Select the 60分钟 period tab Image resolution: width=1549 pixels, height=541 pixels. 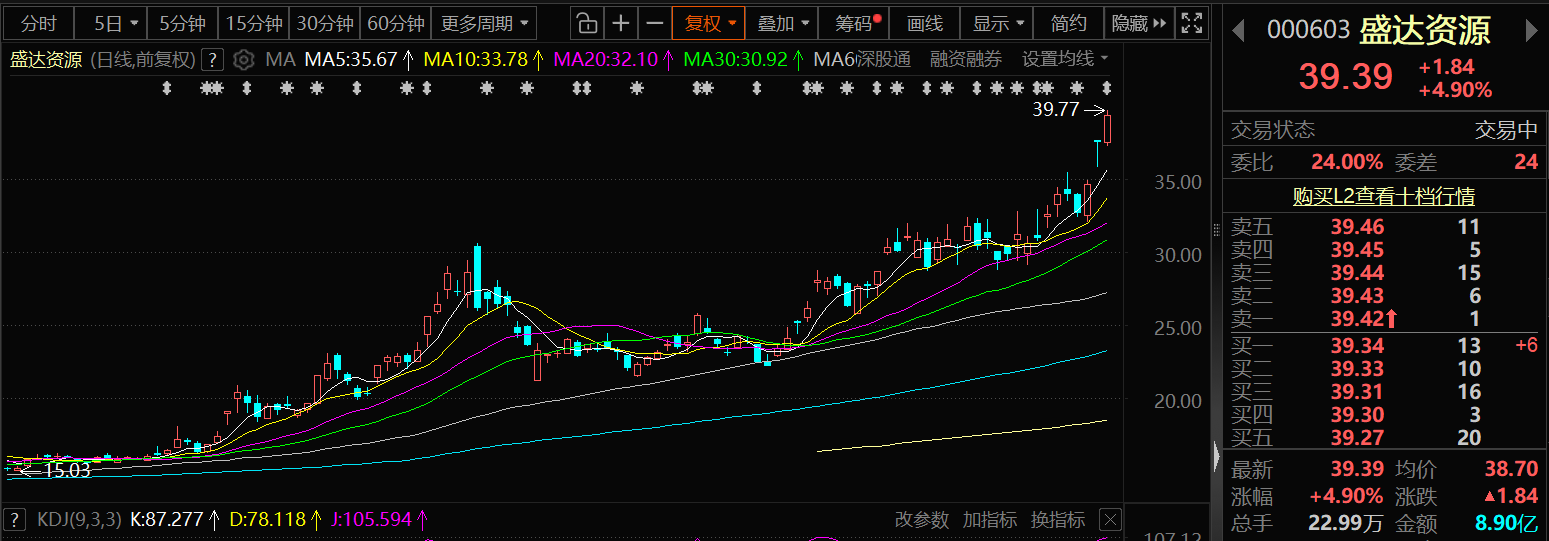pos(396,23)
